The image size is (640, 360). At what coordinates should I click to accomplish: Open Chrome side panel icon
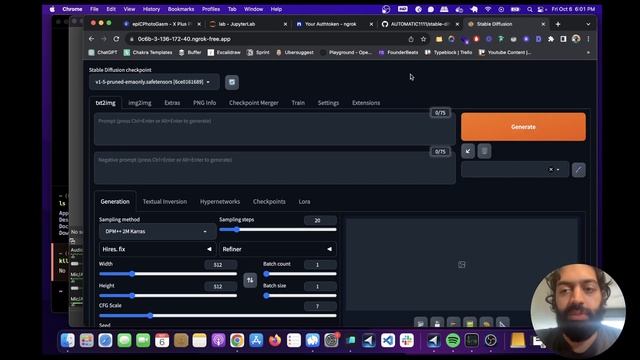point(563,39)
